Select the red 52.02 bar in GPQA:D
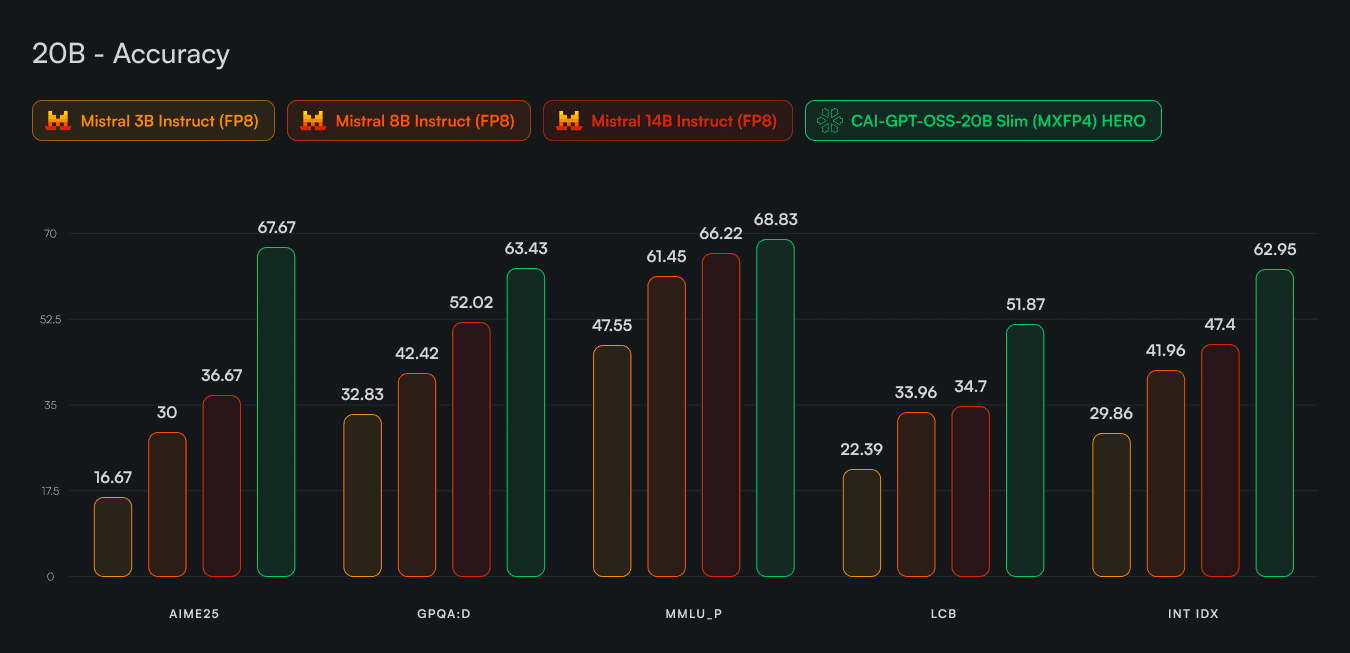The height and width of the screenshot is (653, 1350). tap(471, 449)
